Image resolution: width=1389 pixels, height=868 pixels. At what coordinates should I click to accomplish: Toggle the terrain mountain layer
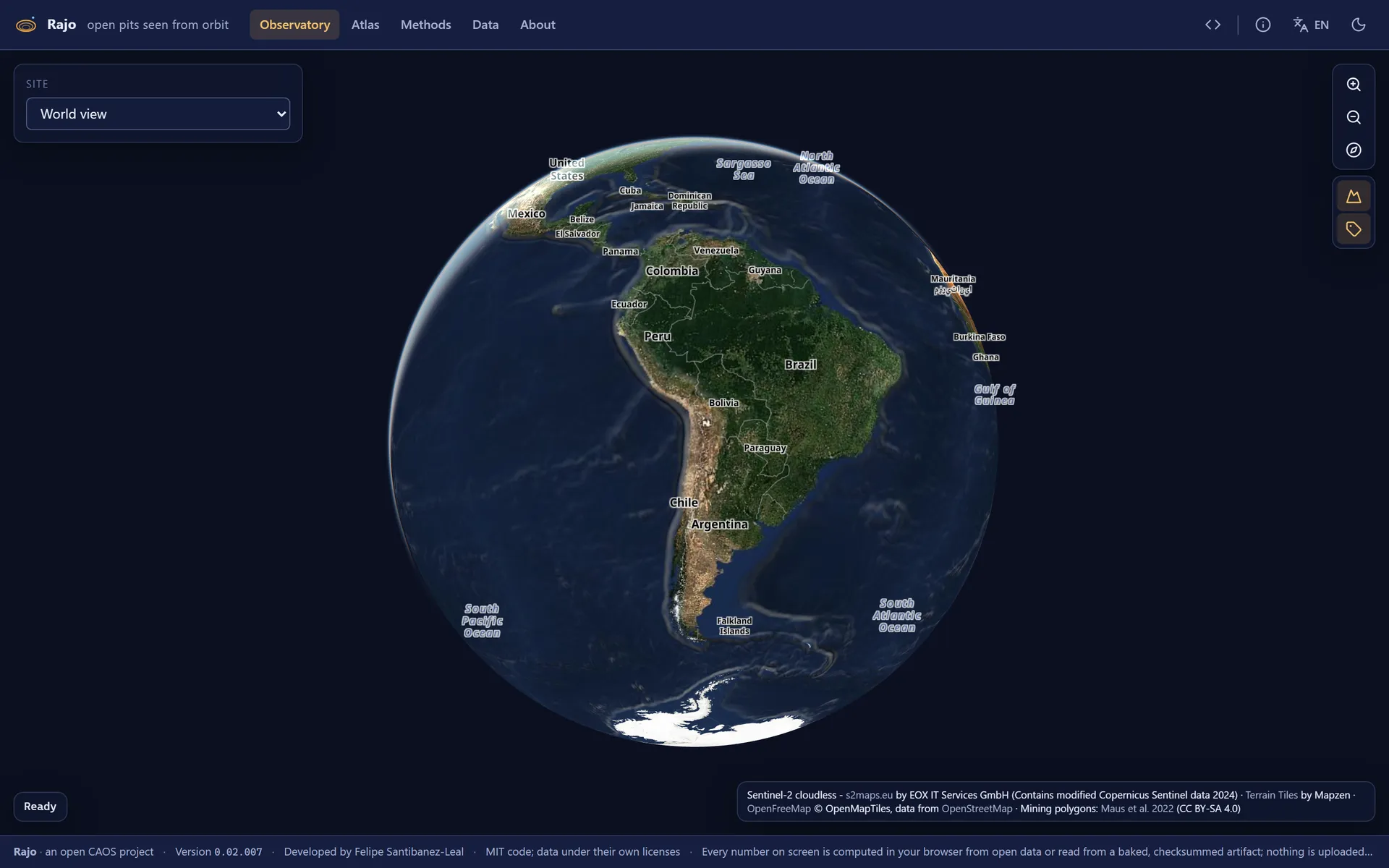pyautogui.click(x=1354, y=197)
